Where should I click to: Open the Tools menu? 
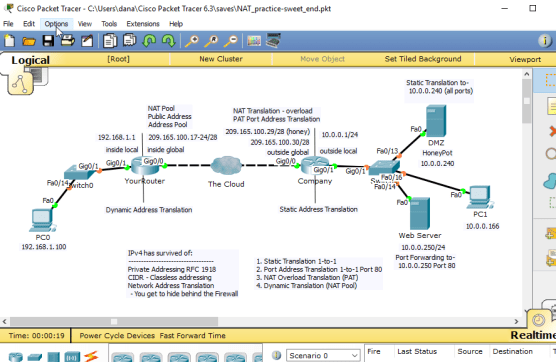click(109, 24)
